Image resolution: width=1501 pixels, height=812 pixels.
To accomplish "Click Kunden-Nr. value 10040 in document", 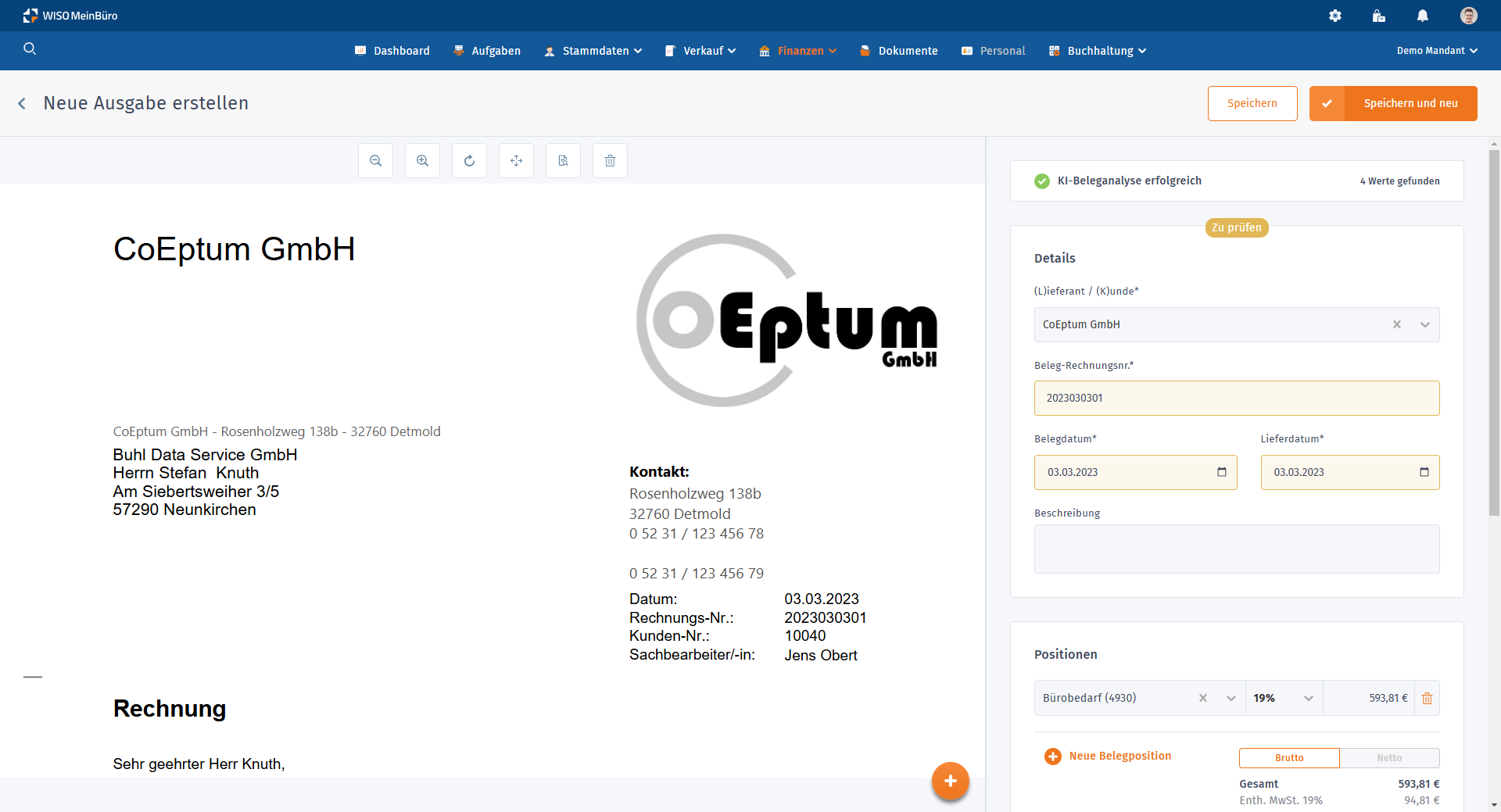I will [x=805, y=636].
